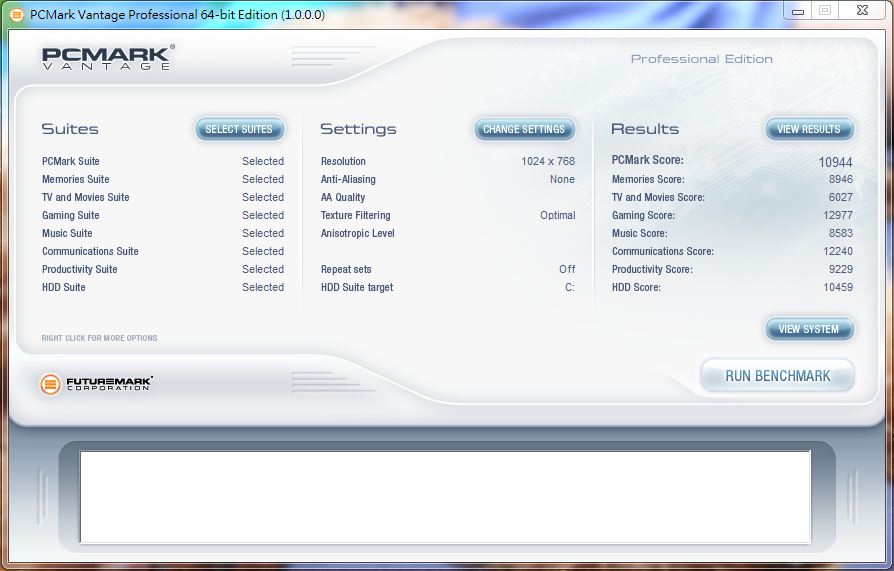
Task: Click the Communications Score value 12240
Action: [838, 251]
